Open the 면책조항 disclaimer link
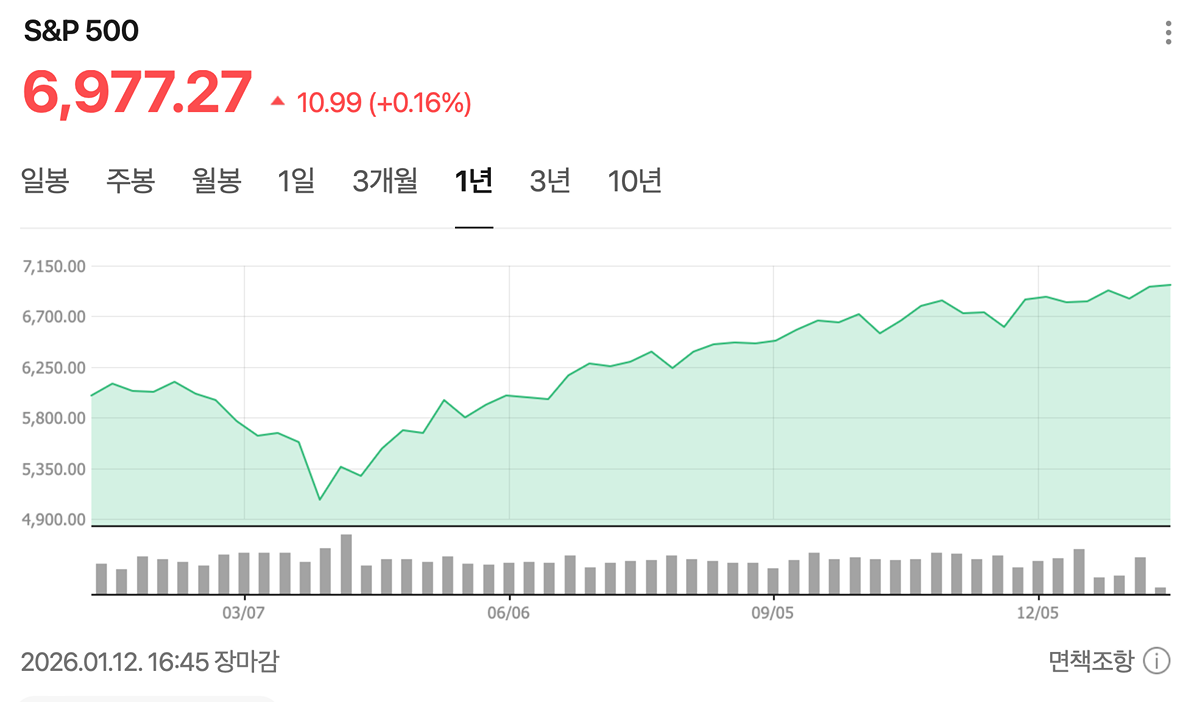1200x702 pixels. 1091,661
